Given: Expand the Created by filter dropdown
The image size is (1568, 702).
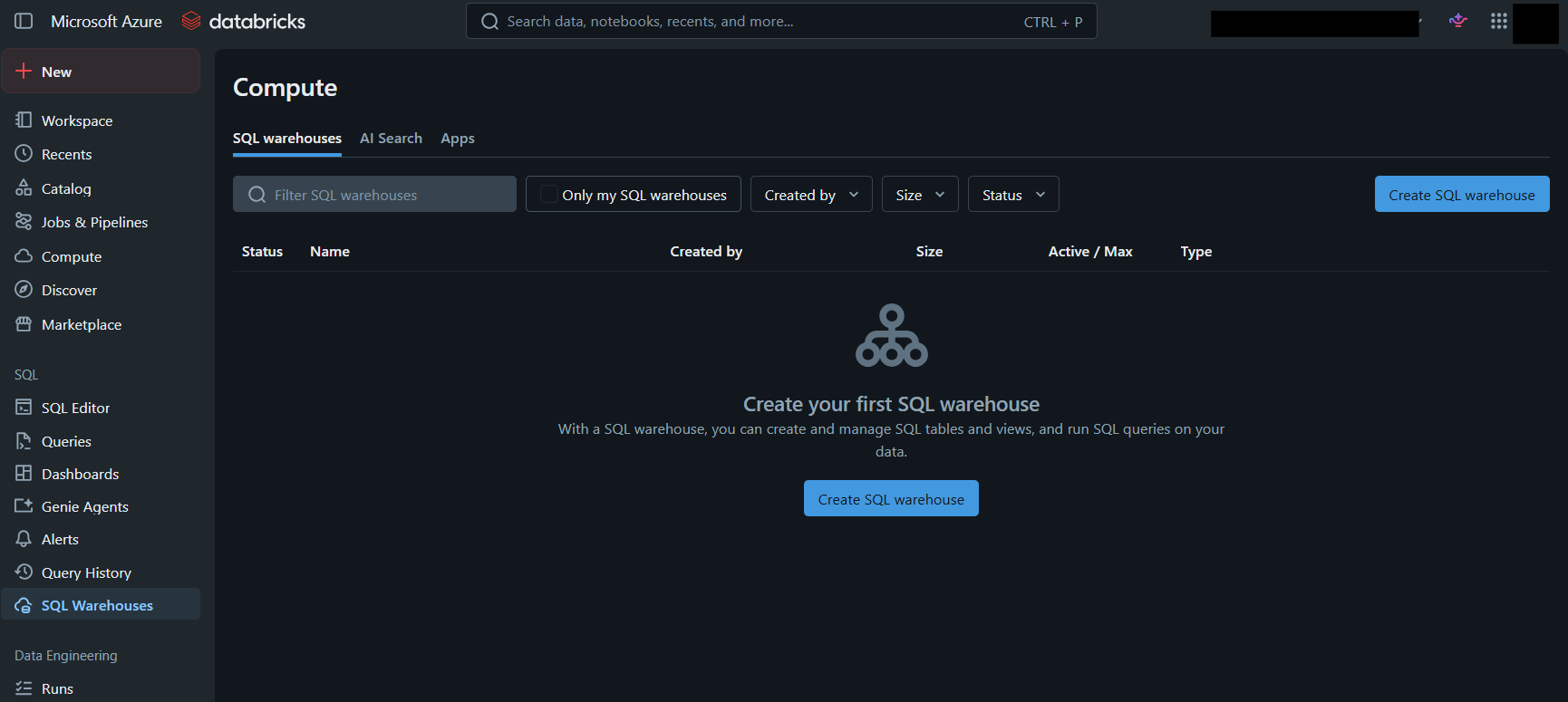Looking at the screenshot, I should click(811, 194).
